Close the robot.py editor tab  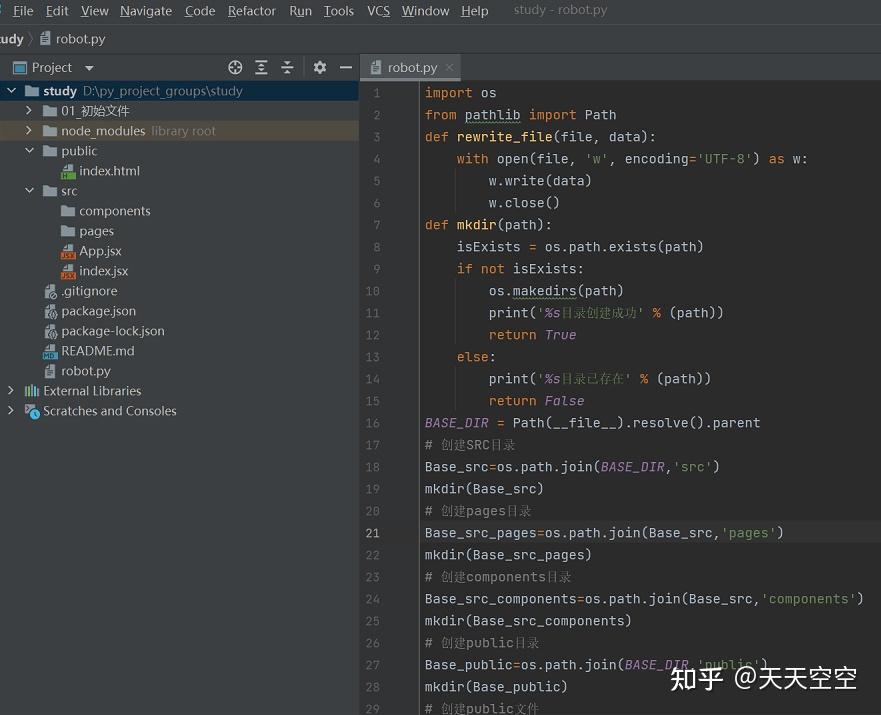tap(450, 67)
